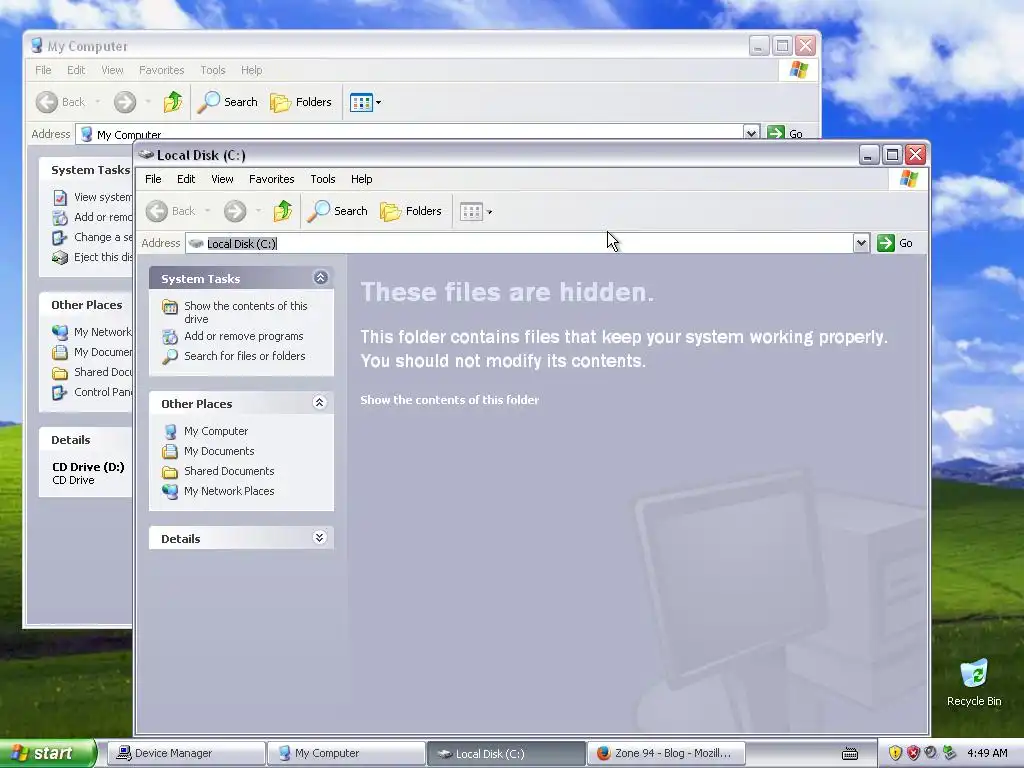The image size is (1024, 768).
Task: Click Search in My Computer window toolbar
Action: pos(228,102)
